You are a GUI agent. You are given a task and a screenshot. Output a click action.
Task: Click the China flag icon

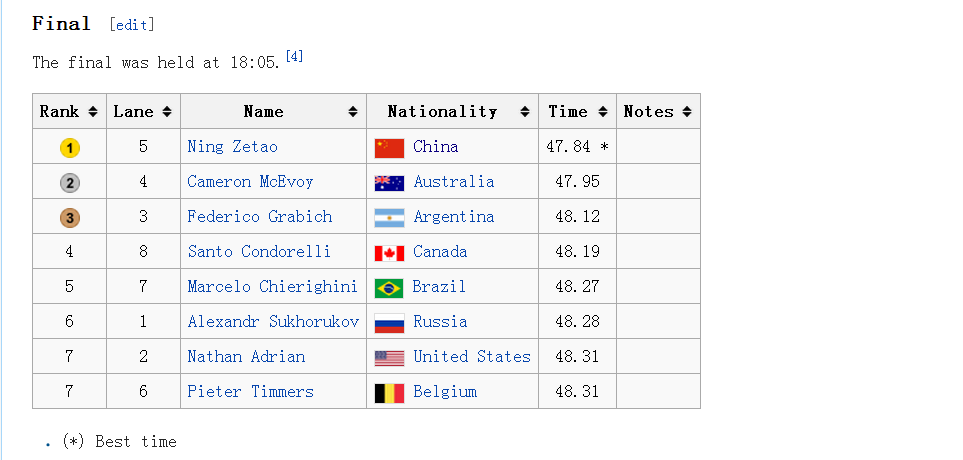(389, 148)
